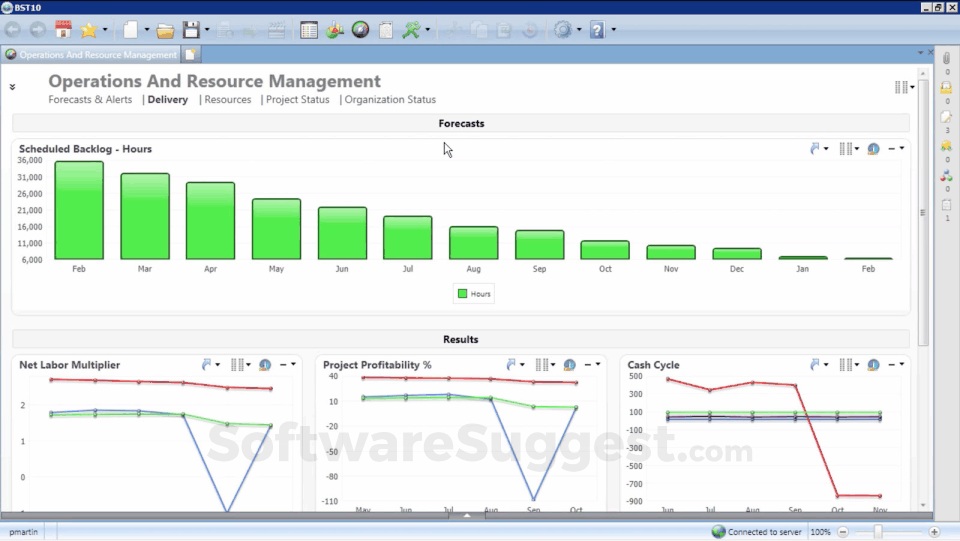This screenshot has width=960, height=541.
Task: Switch to the Resources view
Action: [227, 100]
